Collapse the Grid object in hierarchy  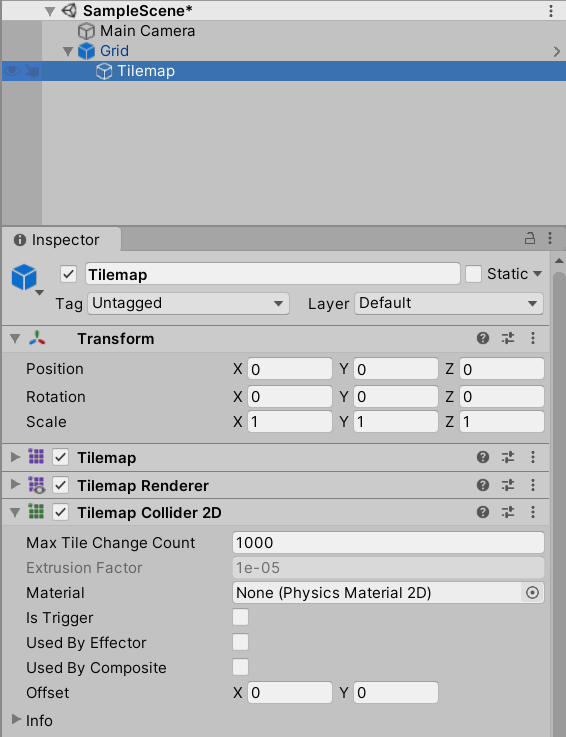point(68,51)
